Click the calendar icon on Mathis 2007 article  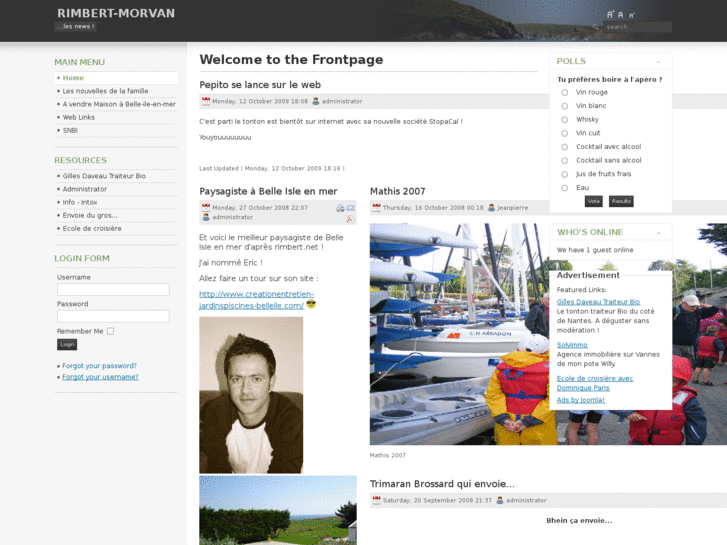376,207
